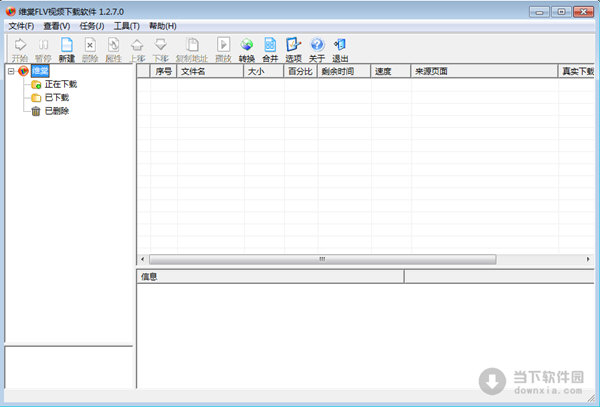Viewport: 600px width, 407px height.
Task: Click the 开始 (Start) toolbar icon
Action: point(20,49)
